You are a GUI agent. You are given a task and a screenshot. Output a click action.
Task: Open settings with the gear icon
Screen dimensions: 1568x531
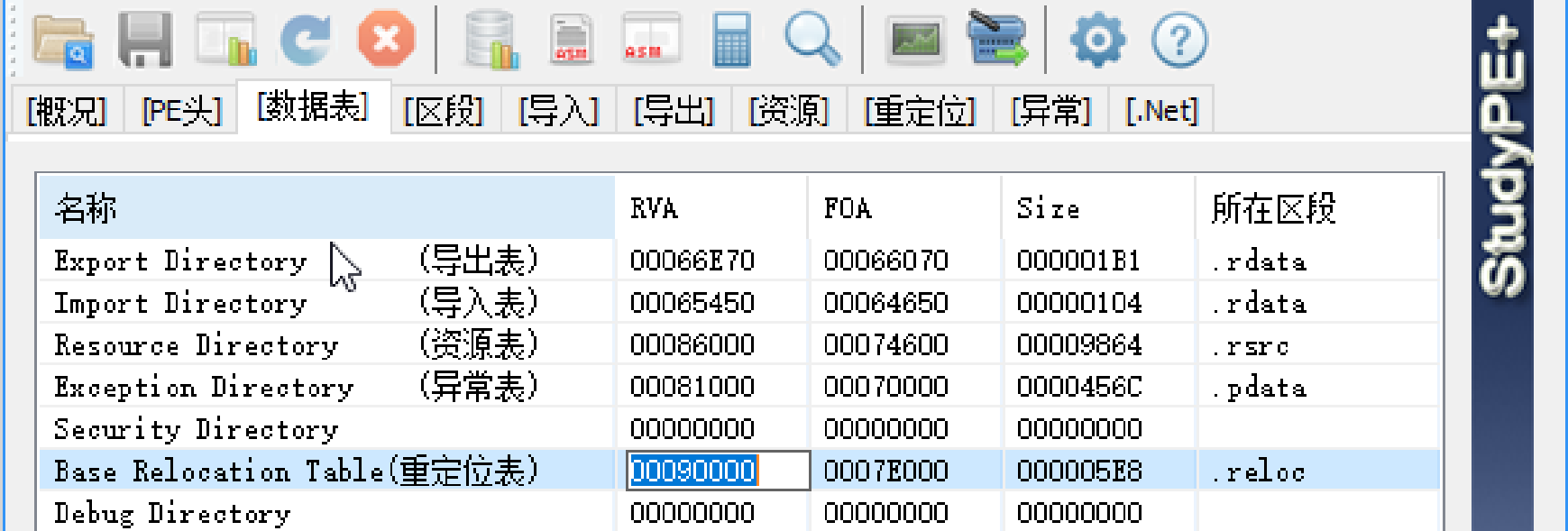1097,41
